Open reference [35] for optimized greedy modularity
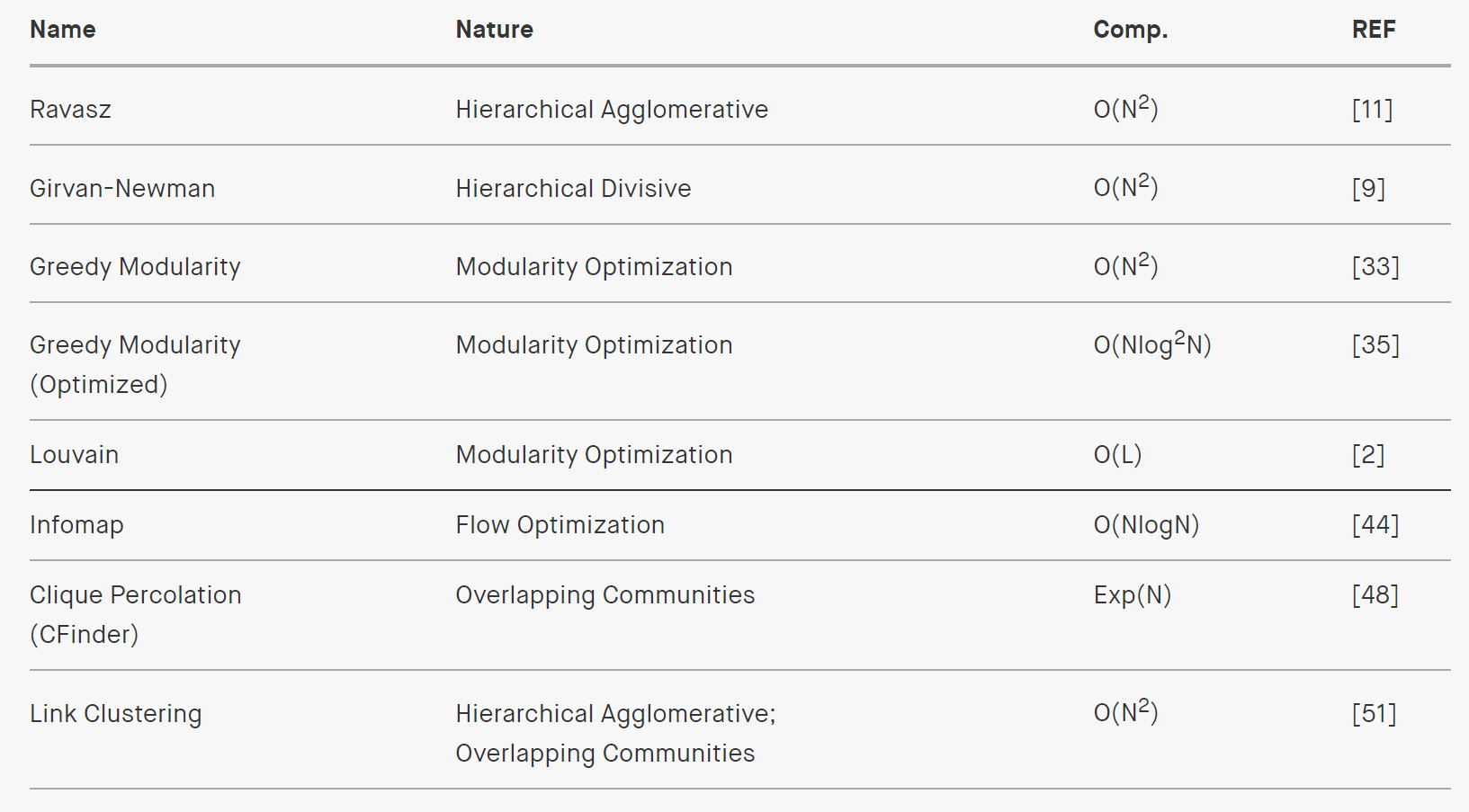The image size is (1469, 812). pos(1375,345)
